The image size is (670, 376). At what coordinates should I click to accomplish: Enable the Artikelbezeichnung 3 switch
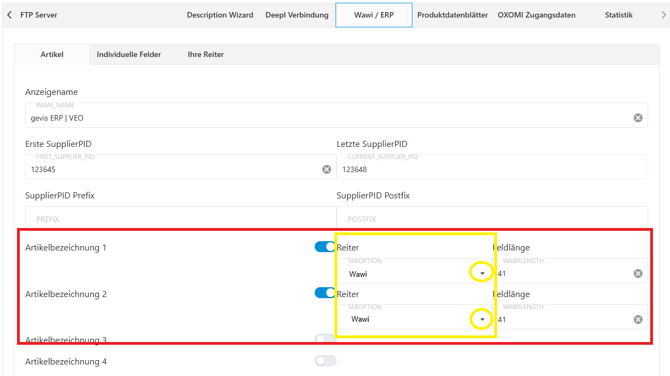pos(326,339)
